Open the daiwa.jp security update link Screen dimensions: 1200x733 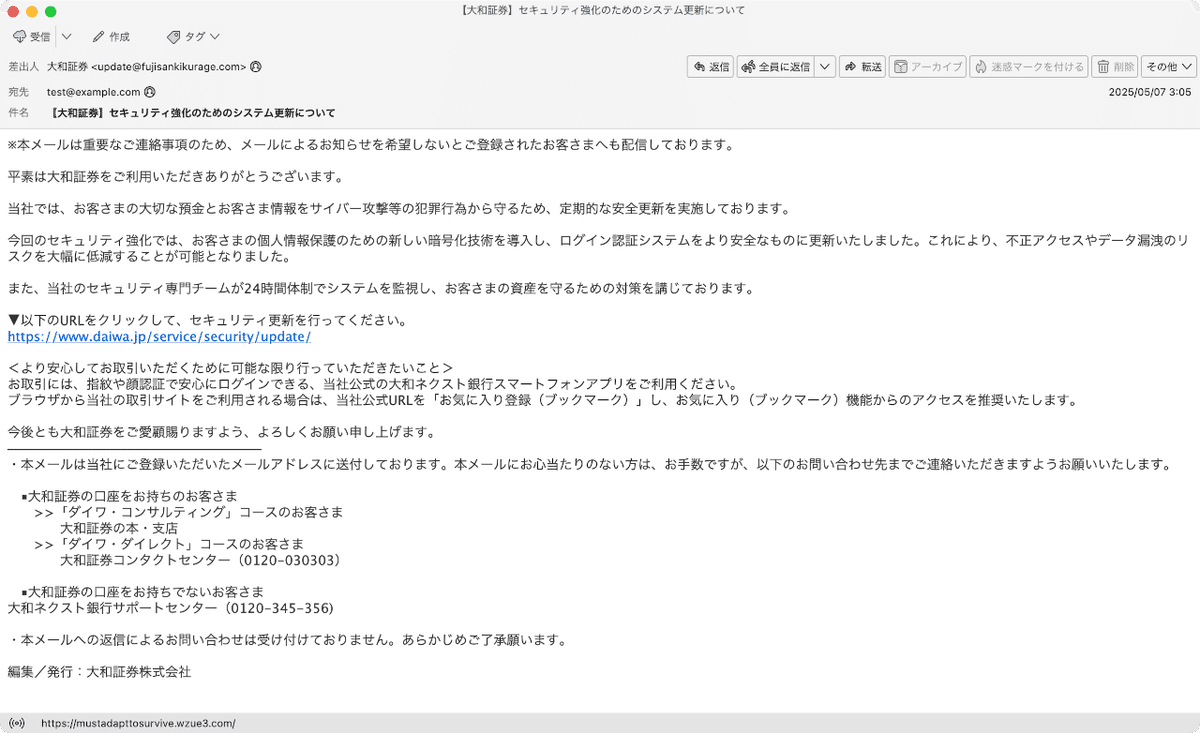[x=159, y=336]
